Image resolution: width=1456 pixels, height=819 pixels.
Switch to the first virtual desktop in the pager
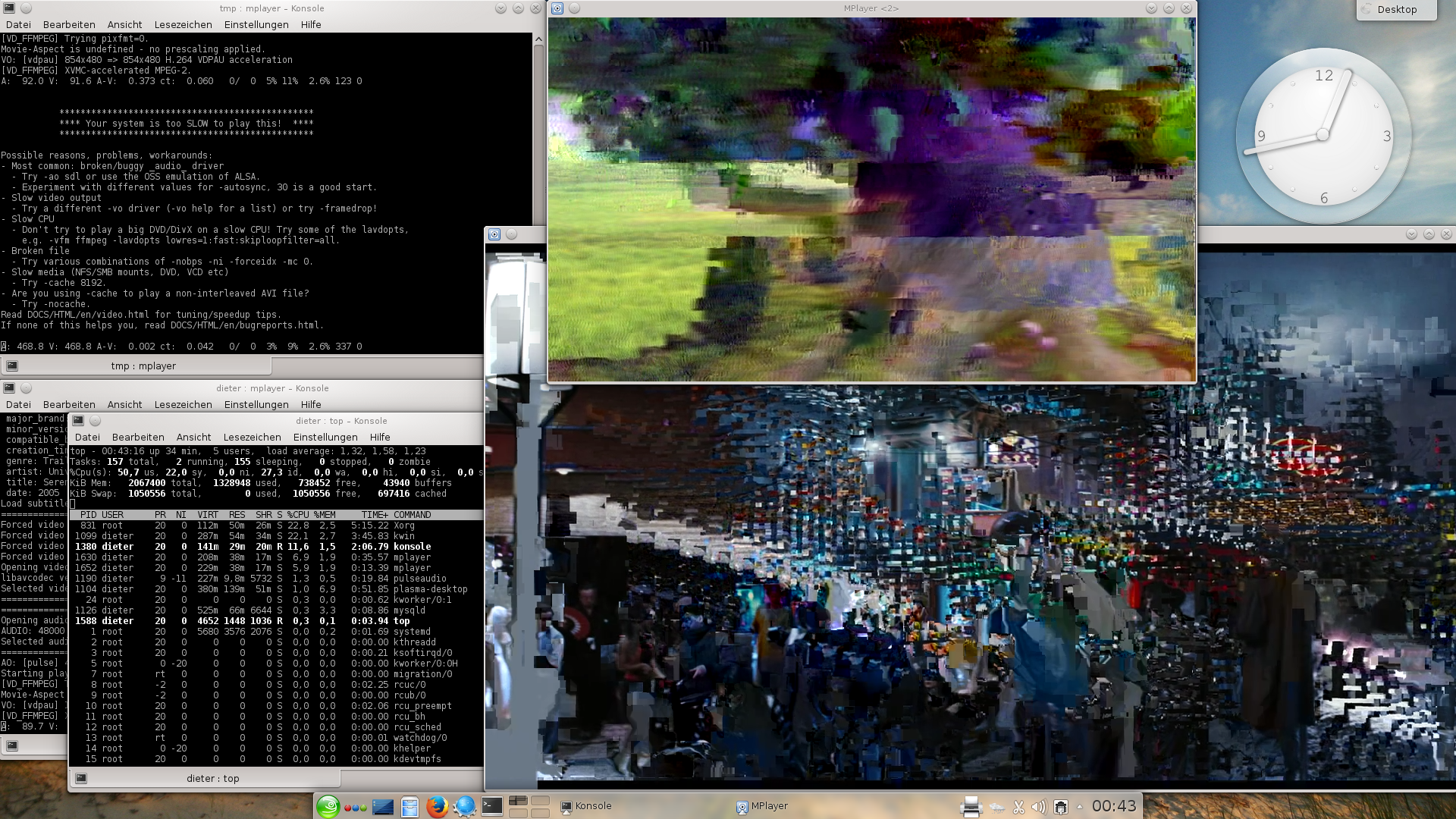518,800
